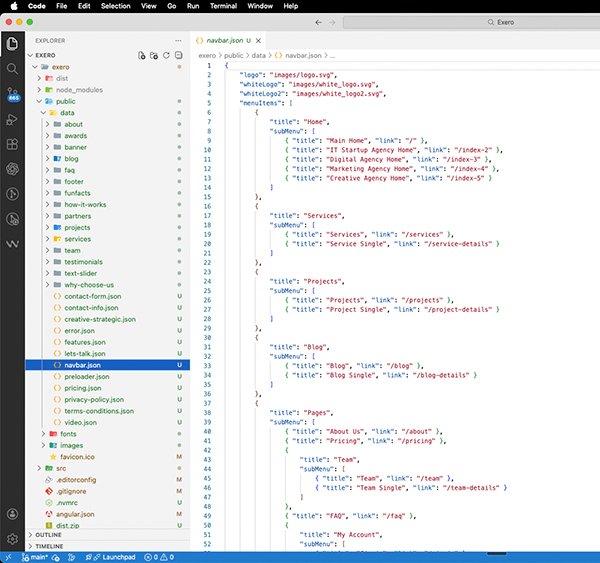Open the ChatGPT icon in activity bar
600x563 pixels.
12,169
